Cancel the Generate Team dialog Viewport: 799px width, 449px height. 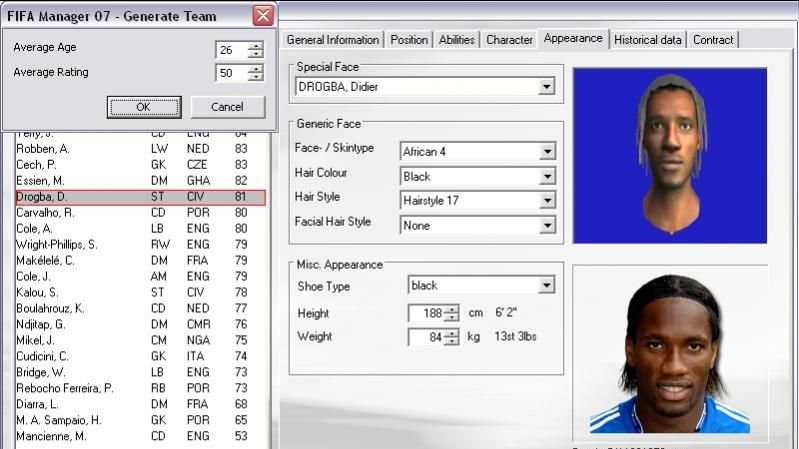pyautogui.click(x=227, y=107)
